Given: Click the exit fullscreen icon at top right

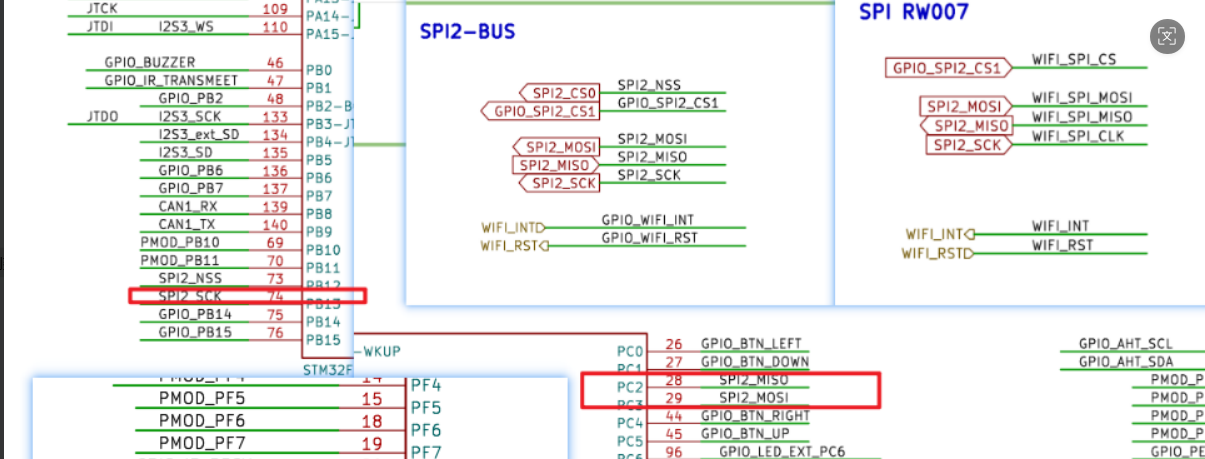Looking at the screenshot, I should 1167,37.
